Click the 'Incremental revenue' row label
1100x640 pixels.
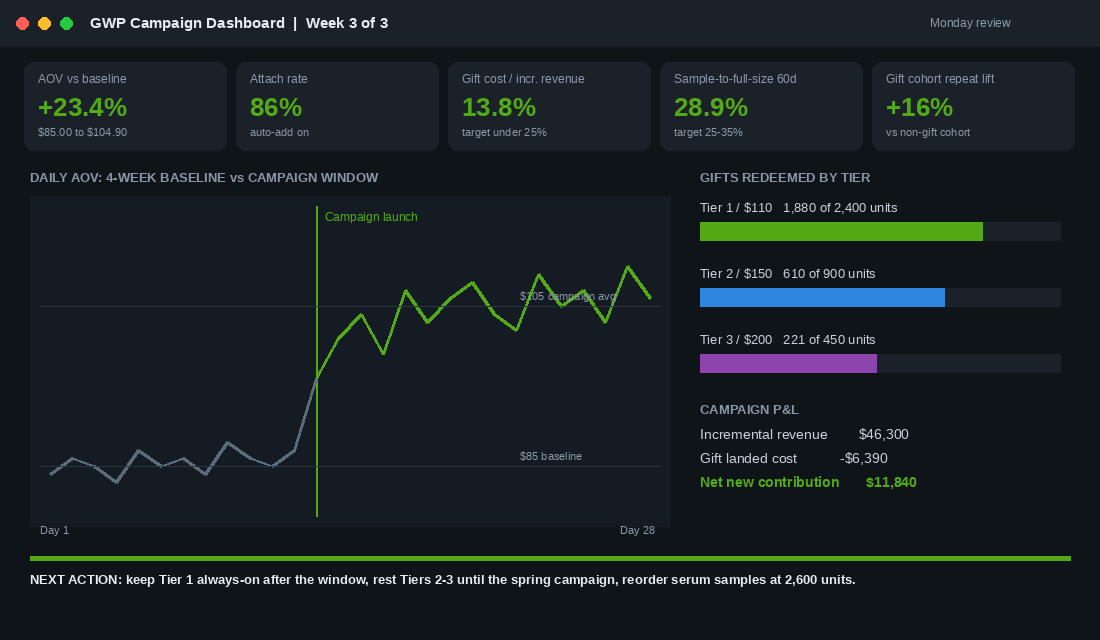[x=763, y=434]
